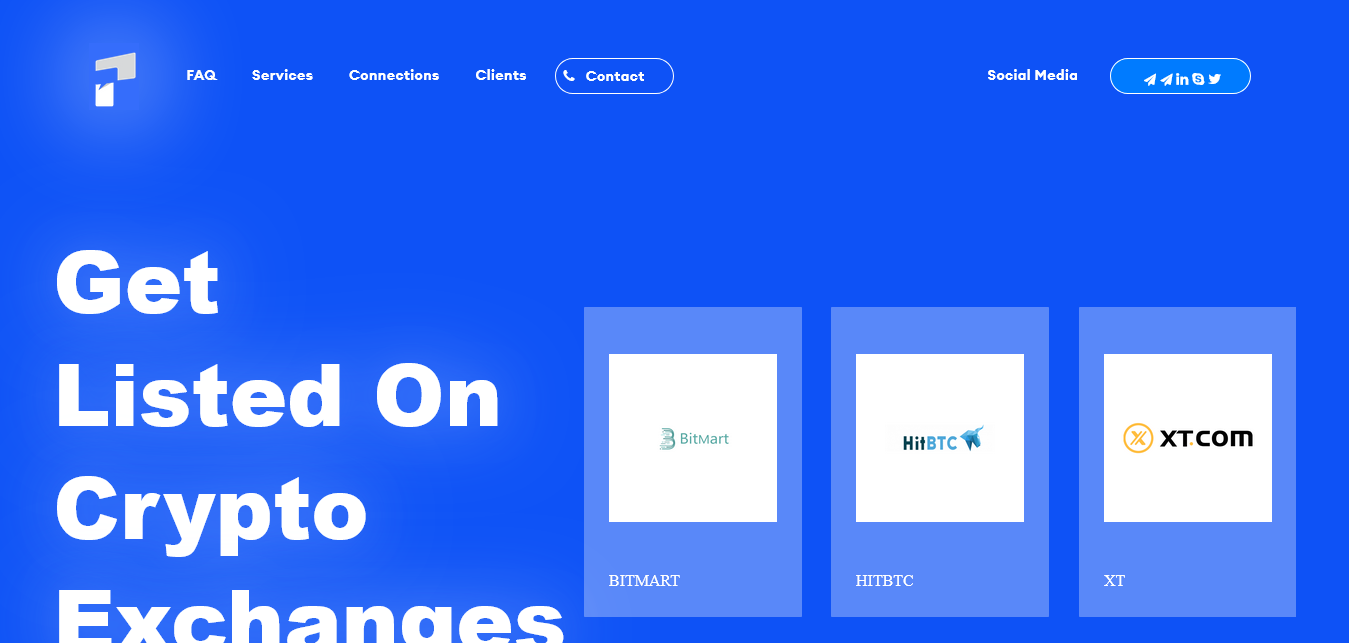Image resolution: width=1349 pixels, height=643 pixels.
Task: Navigate to Connections in the nav bar
Action: coord(394,75)
